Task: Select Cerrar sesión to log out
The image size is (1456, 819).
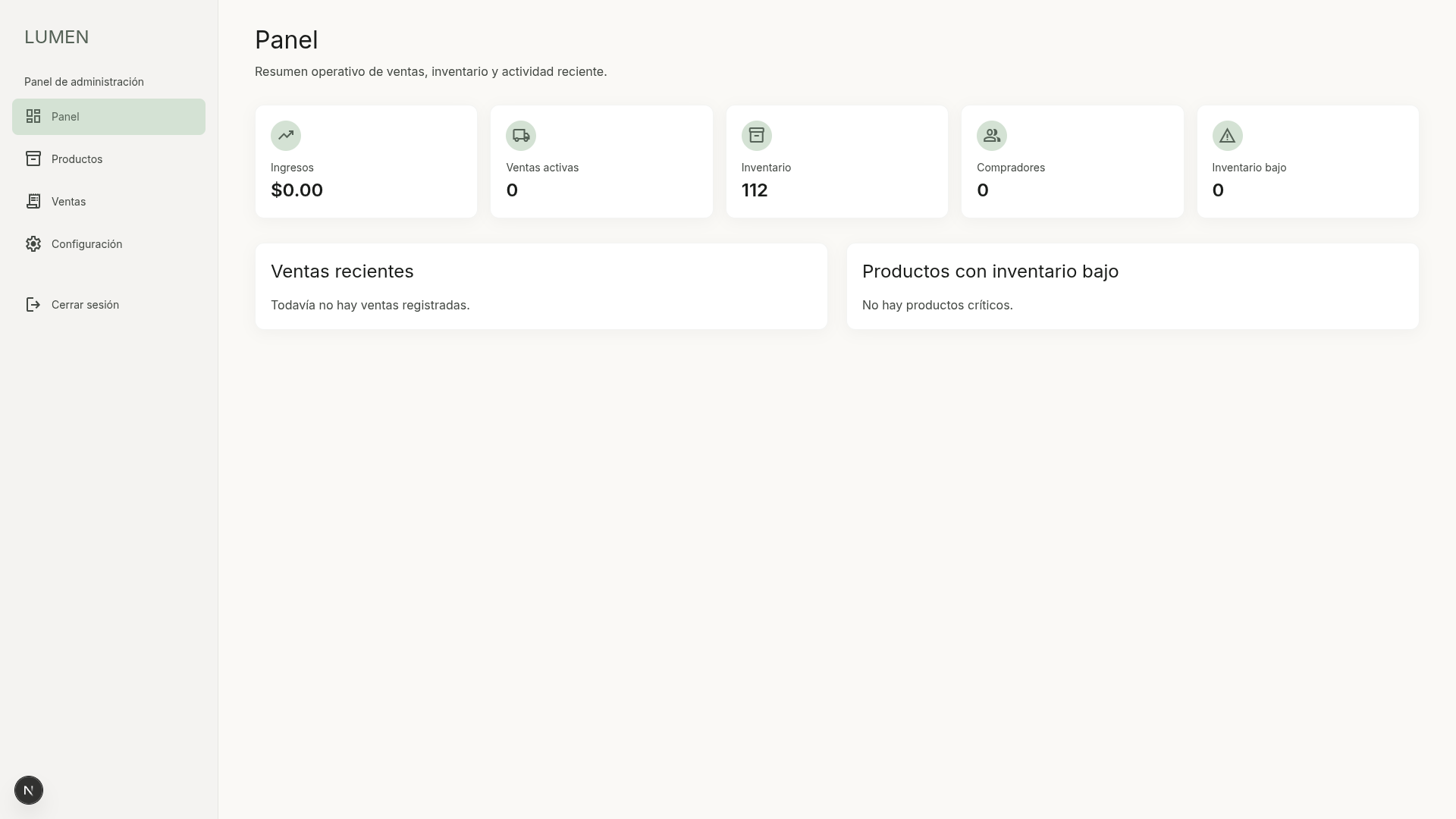Action: tap(108, 305)
